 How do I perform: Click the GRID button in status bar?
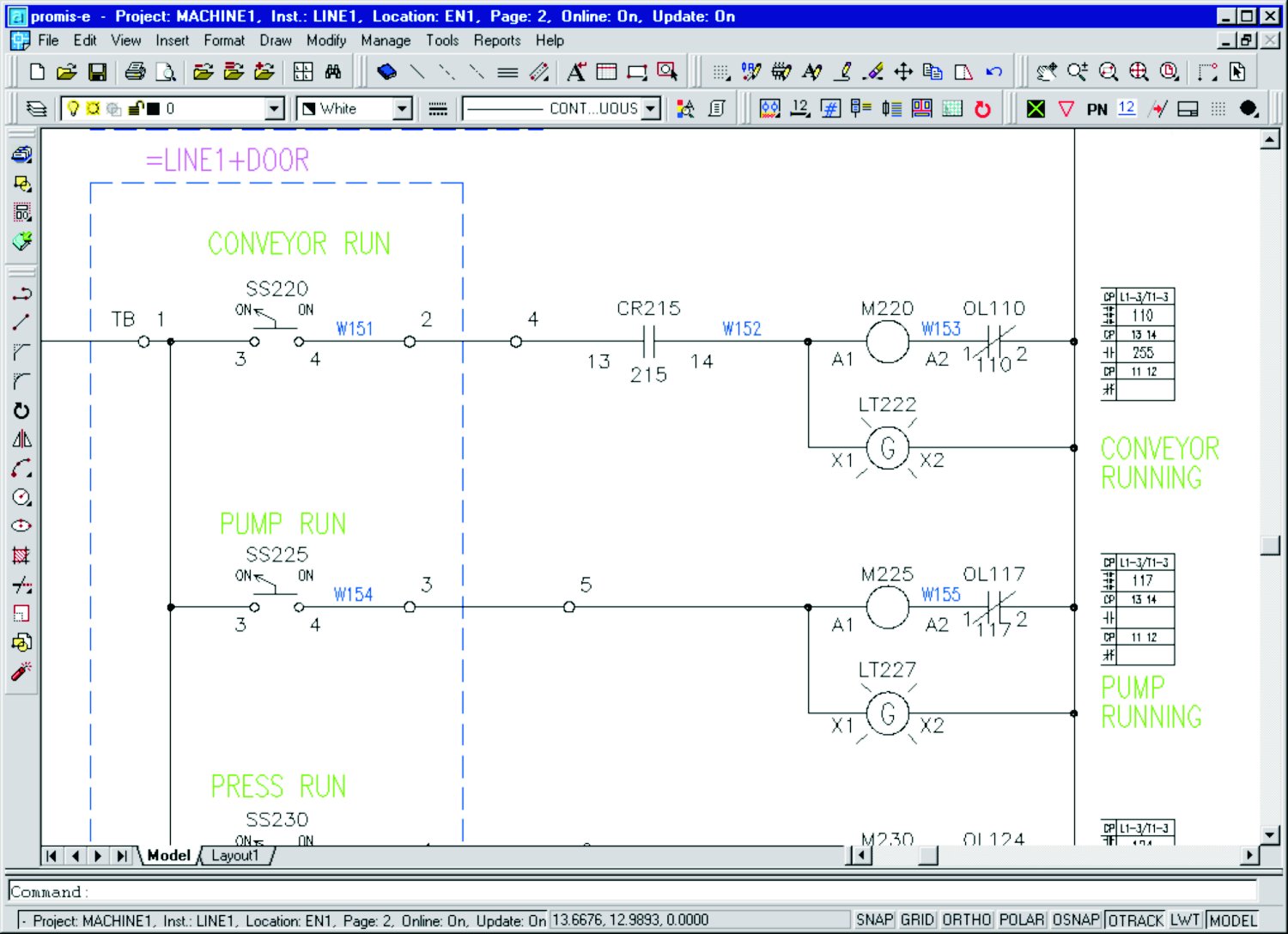(x=917, y=920)
